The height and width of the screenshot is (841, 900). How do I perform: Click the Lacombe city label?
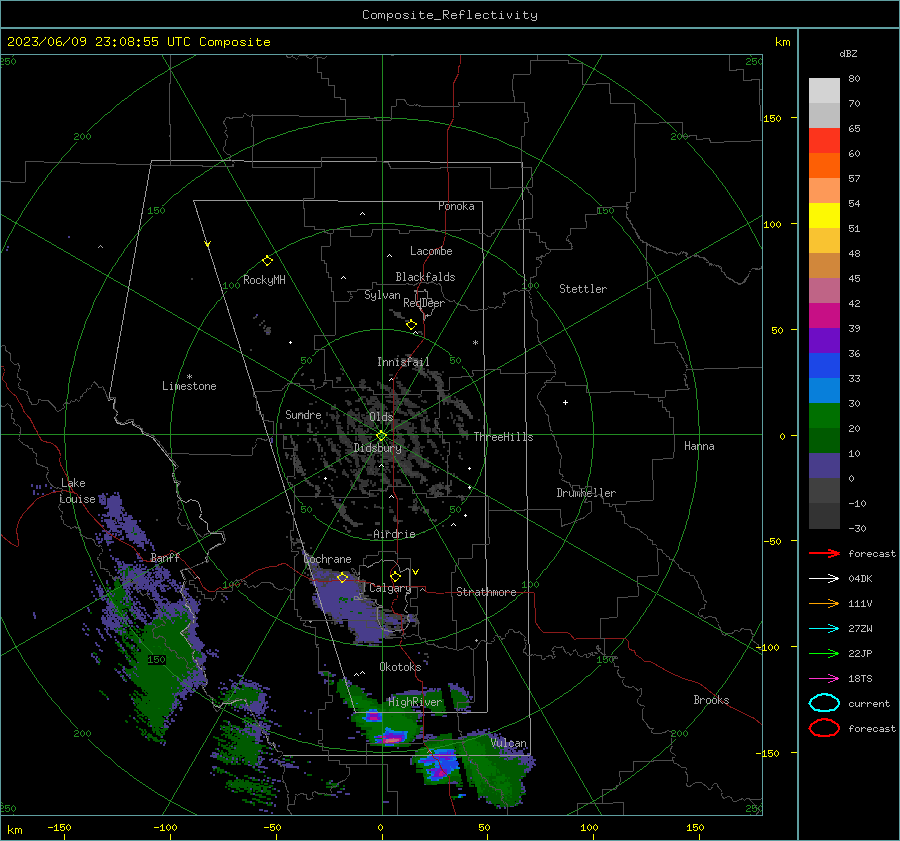point(431,251)
